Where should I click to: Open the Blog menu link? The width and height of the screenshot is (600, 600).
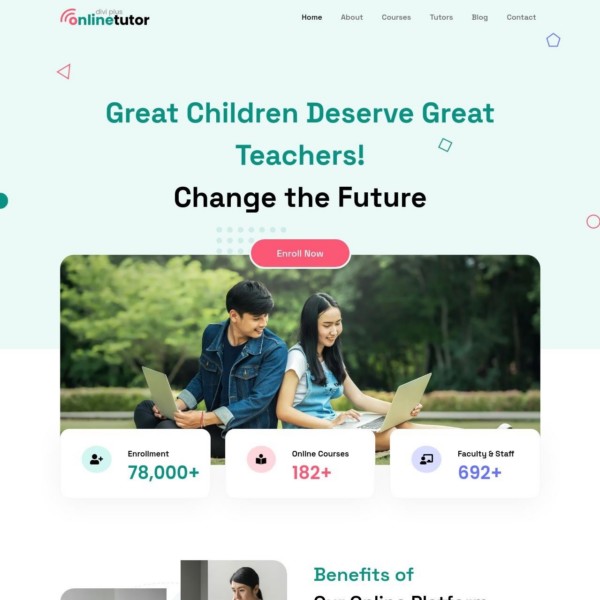pyautogui.click(x=479, y=17)
